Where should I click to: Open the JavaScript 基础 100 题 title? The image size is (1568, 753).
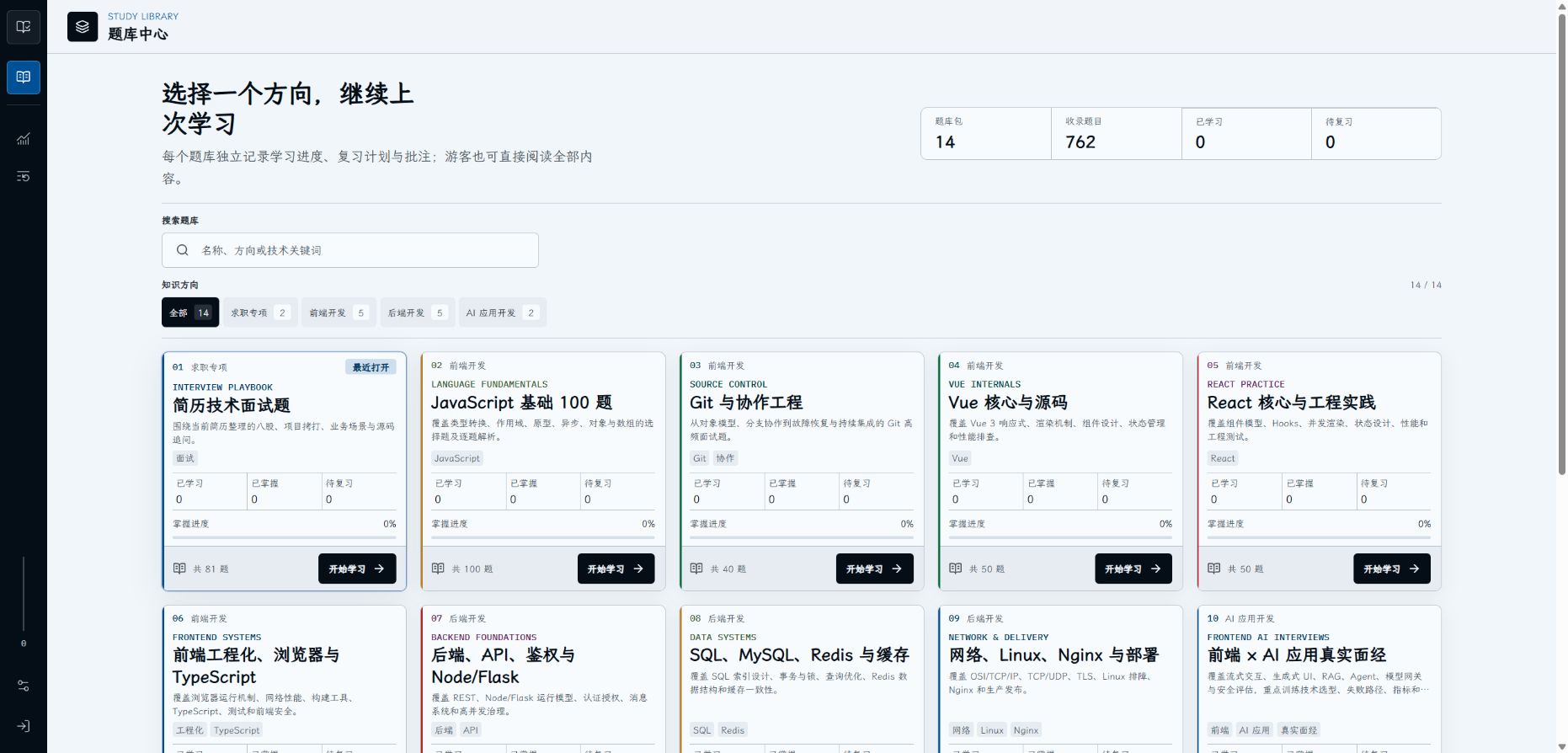tap(521, 403)
